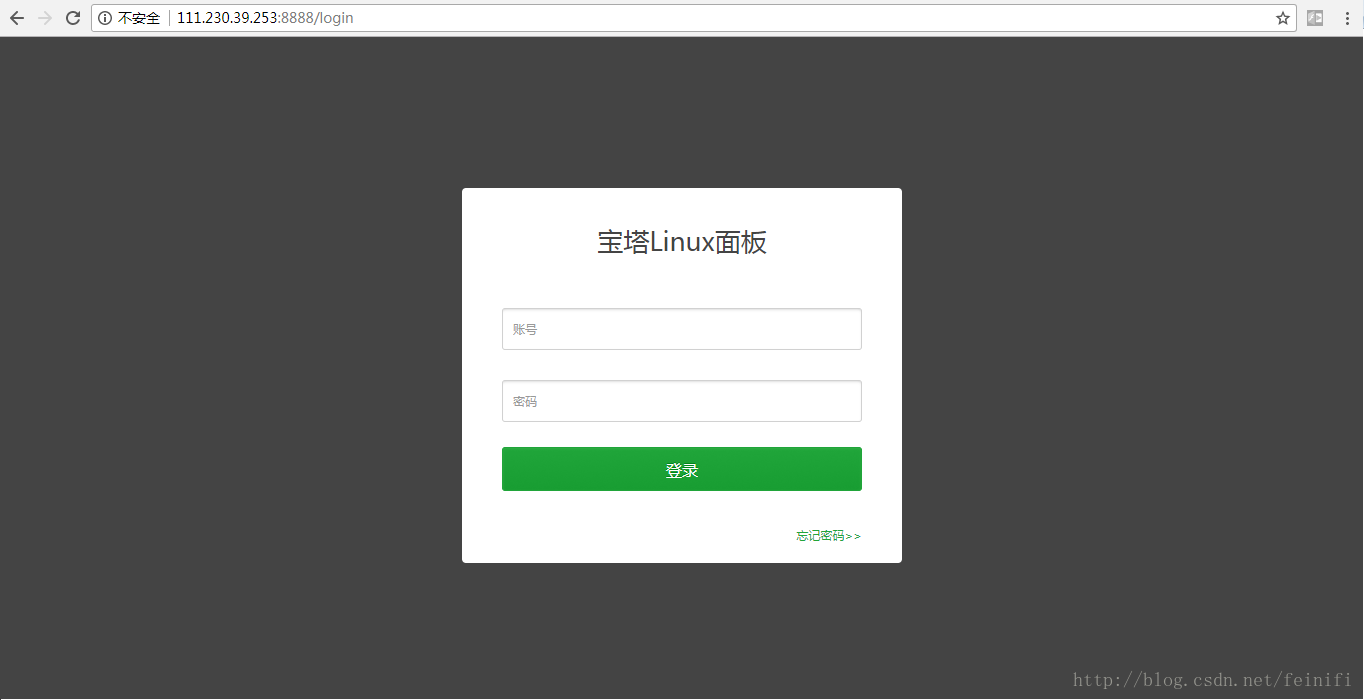Open the 忘记密码>> forgot password link
Screen dimensions: 1364x700
point(828,536)
